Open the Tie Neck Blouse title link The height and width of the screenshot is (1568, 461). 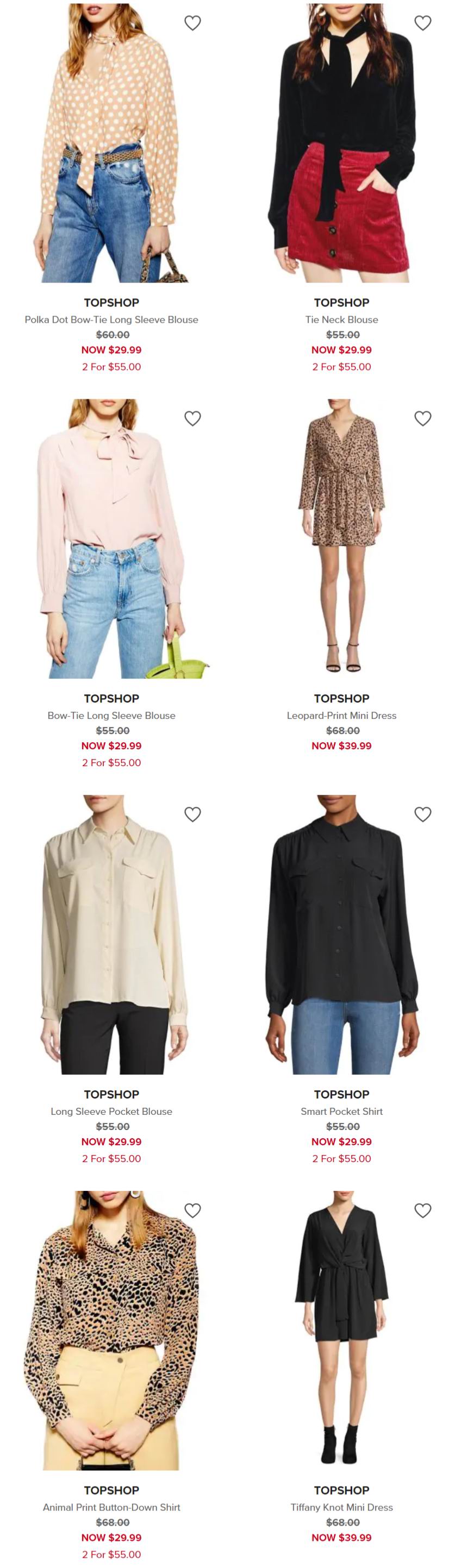click(341, 319)
